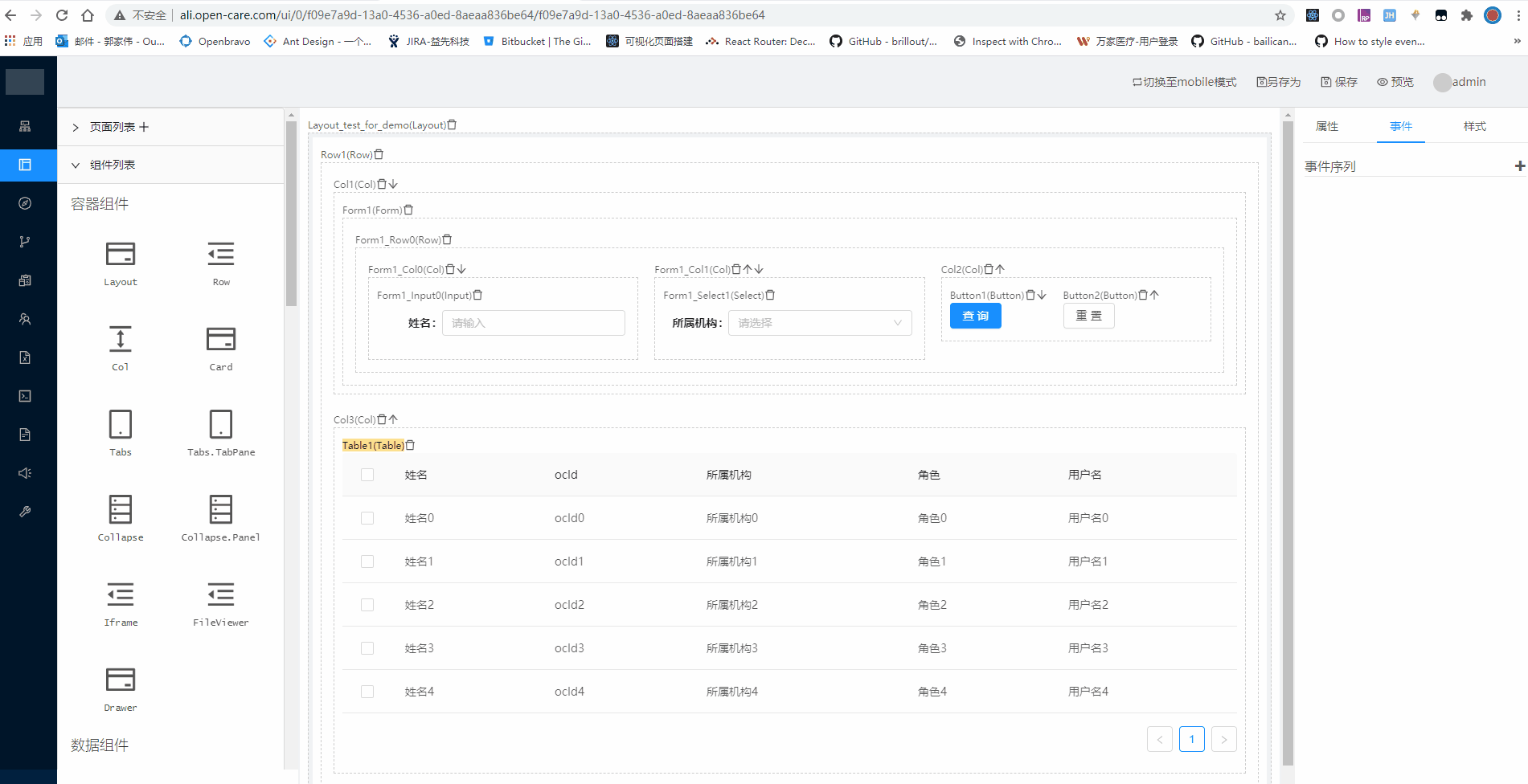This screenshot has width=1528, height=784.
Task: Check the row 姓名1 checkbox
Action: 367,561
